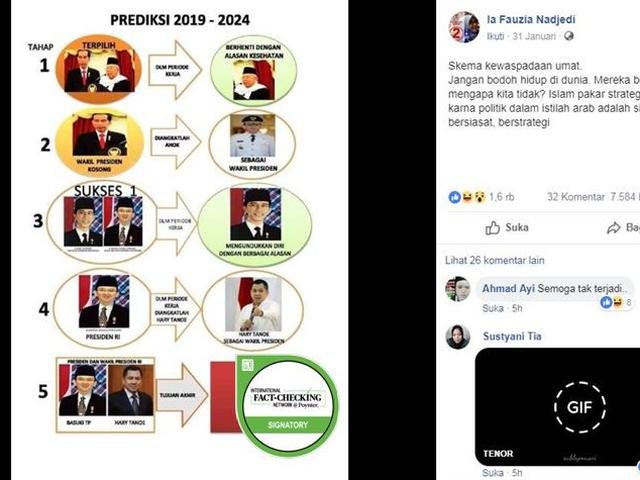Open Ahmad Ayi's avatar thumbnail

458,289
